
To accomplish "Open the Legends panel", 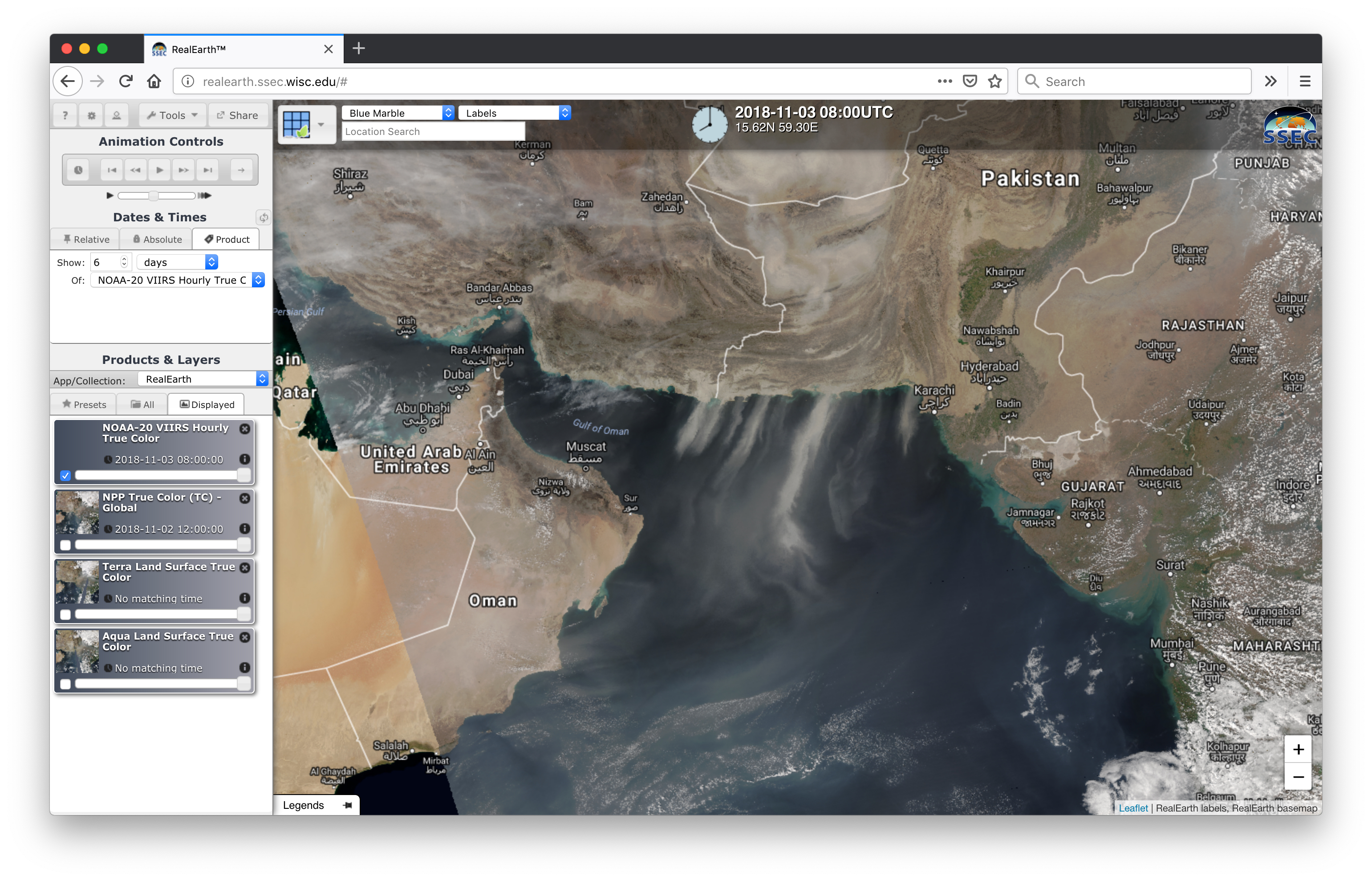I will 303,805.
